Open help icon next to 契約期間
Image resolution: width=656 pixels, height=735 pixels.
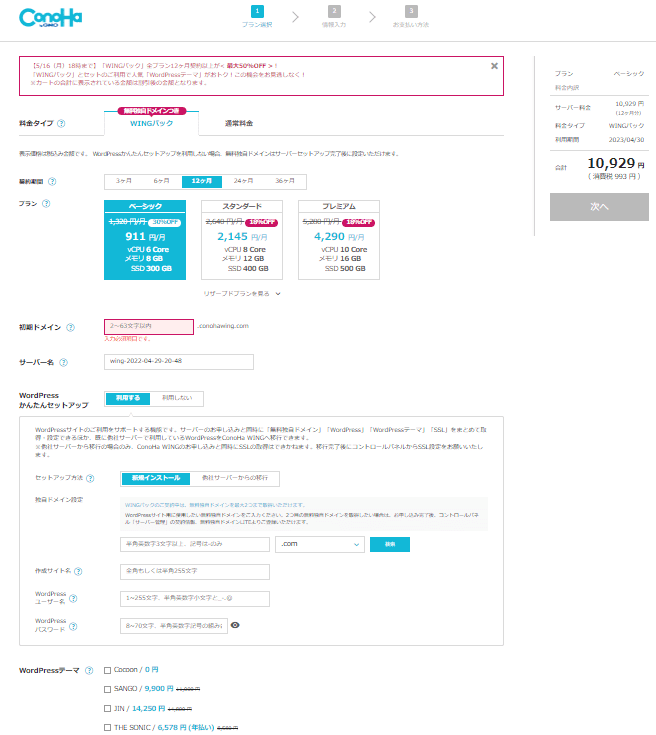(52, 181)
